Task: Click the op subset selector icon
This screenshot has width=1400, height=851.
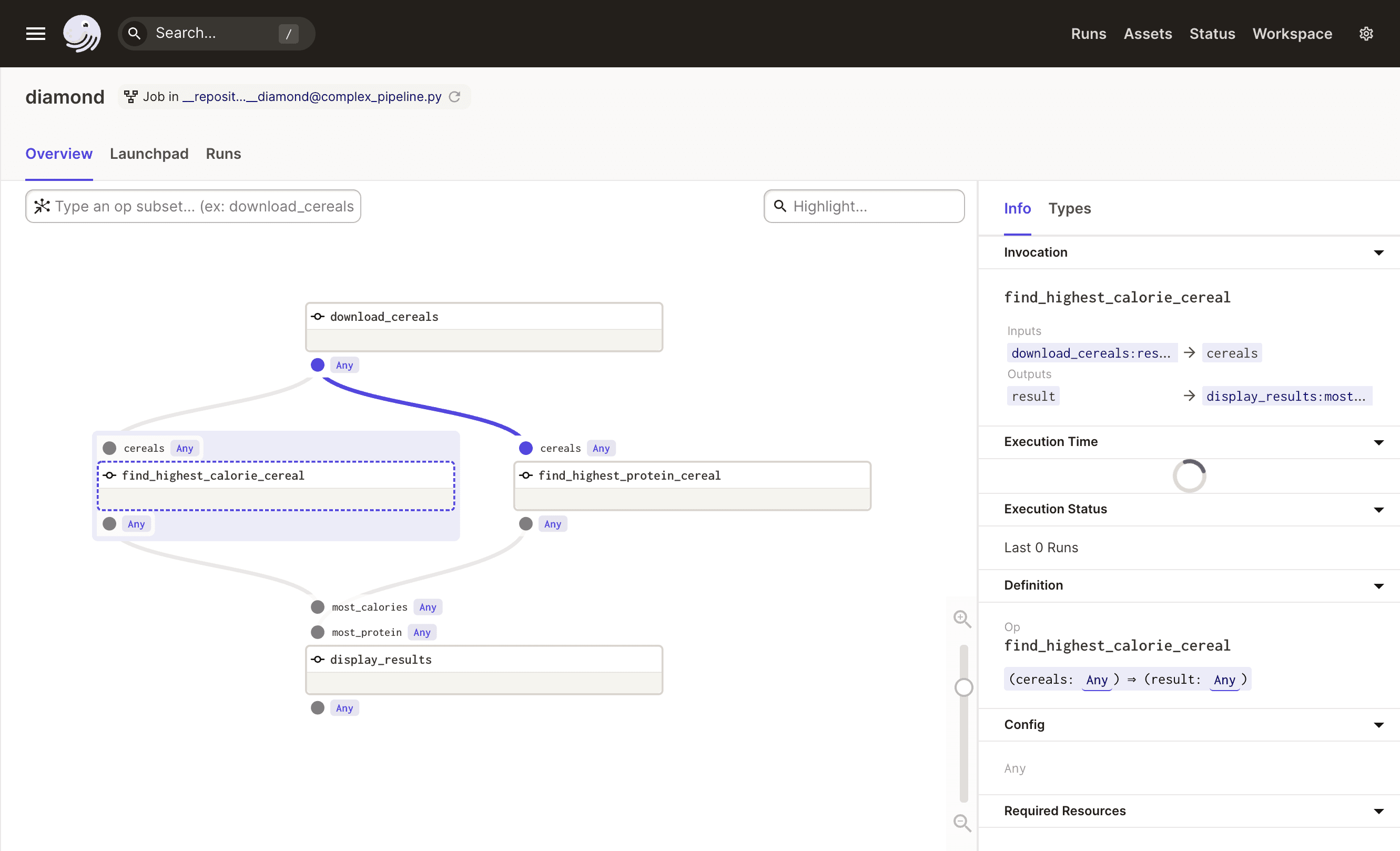Action: tap(42, 206)
